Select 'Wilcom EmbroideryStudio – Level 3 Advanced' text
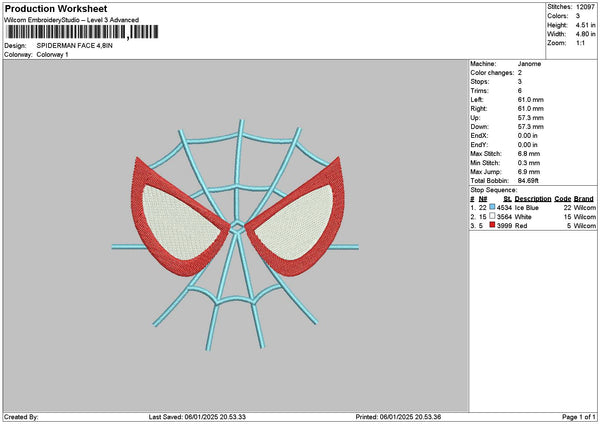Image resolution: width=600 pixels, height=424 pixels. pos(72,20)
